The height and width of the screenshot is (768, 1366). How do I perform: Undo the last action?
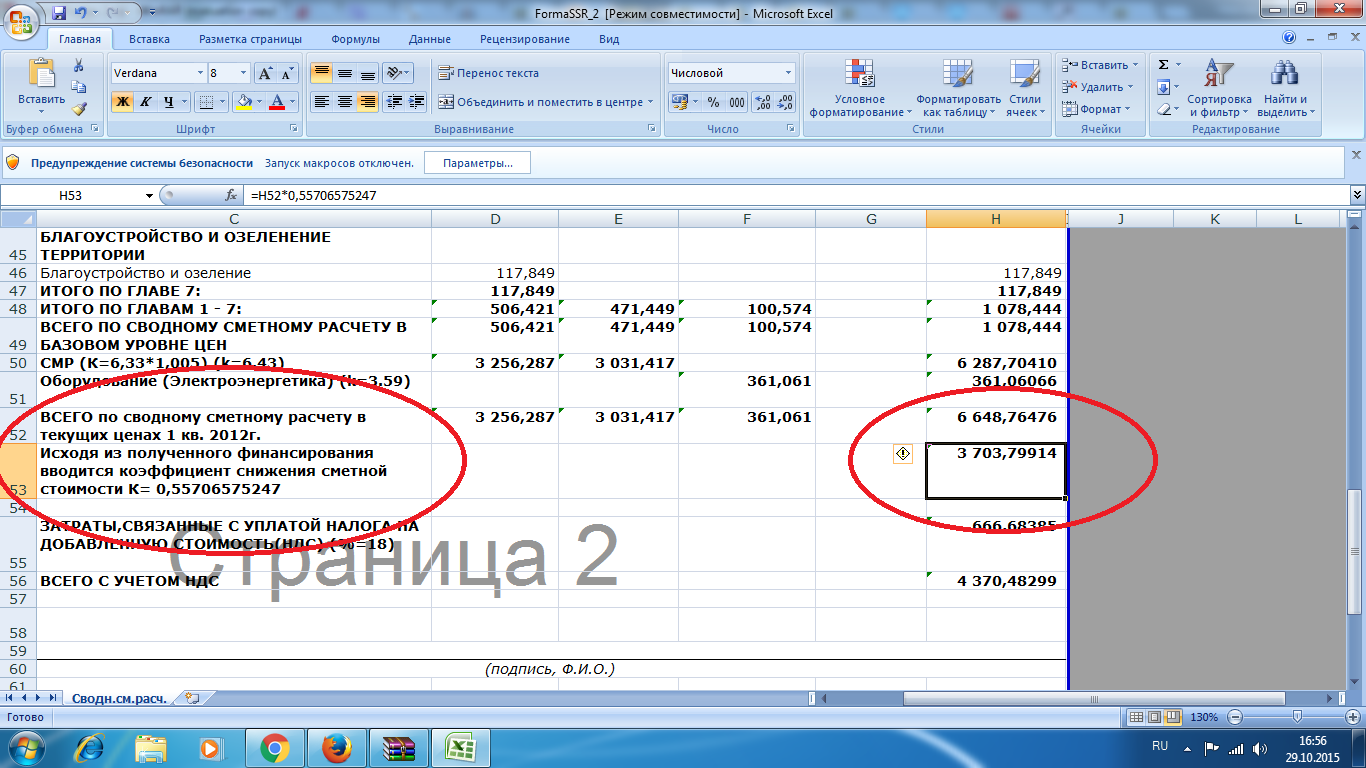click(x=80, y=13)
